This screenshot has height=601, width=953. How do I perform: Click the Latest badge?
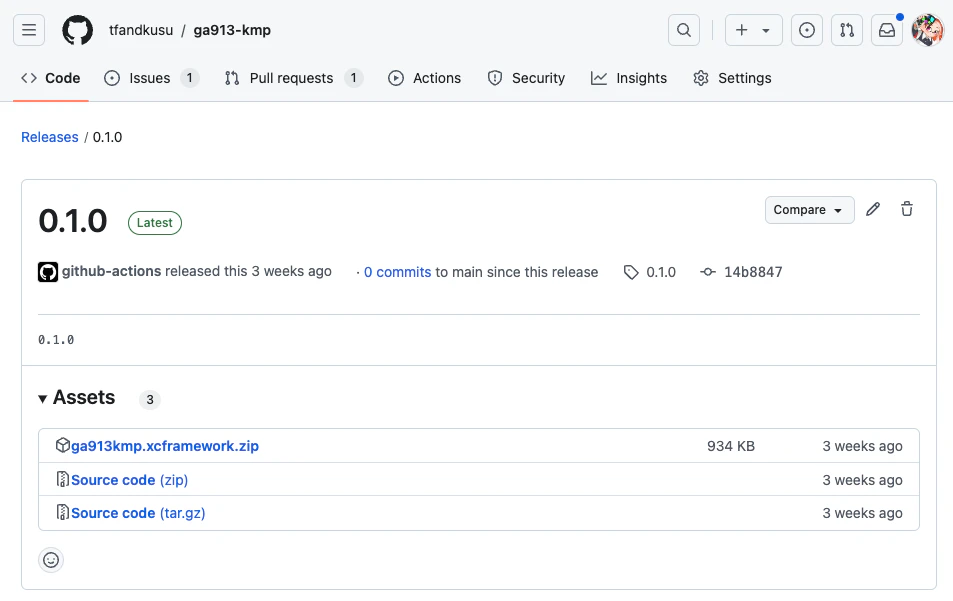(x=154, y=222)
